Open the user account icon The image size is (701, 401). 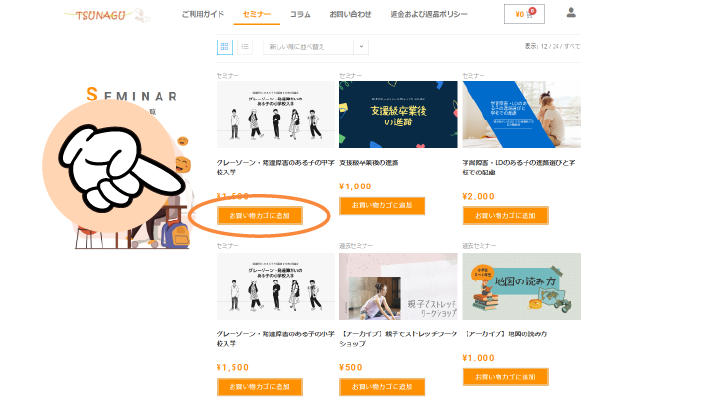point(571,13)
